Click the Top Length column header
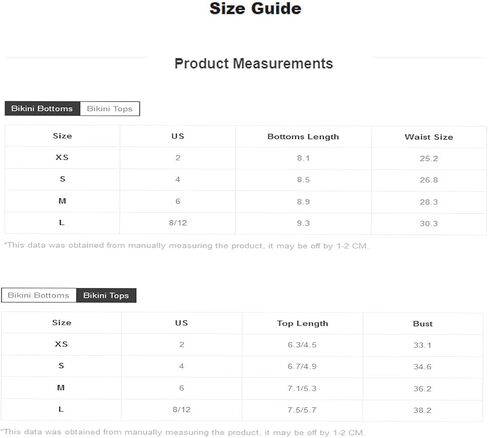488x438 pixels. click(x=302, y=323)
